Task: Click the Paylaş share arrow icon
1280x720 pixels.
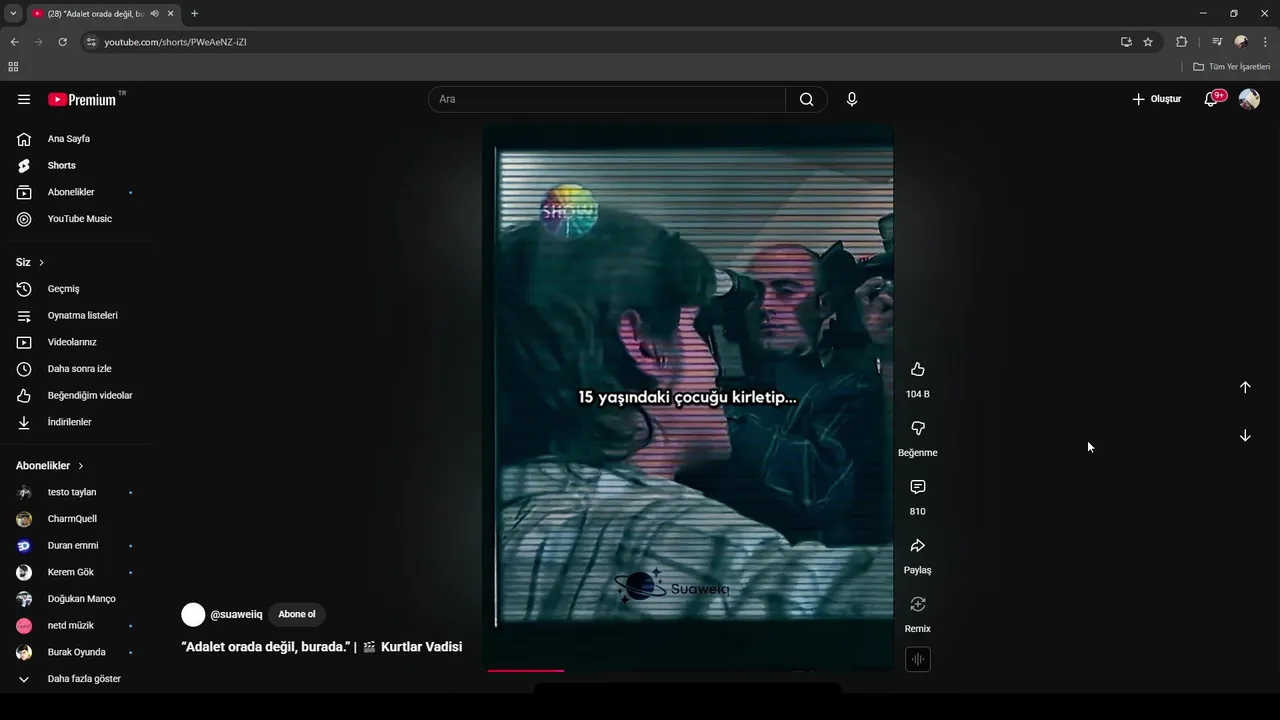Action: [x=918, y=546]
